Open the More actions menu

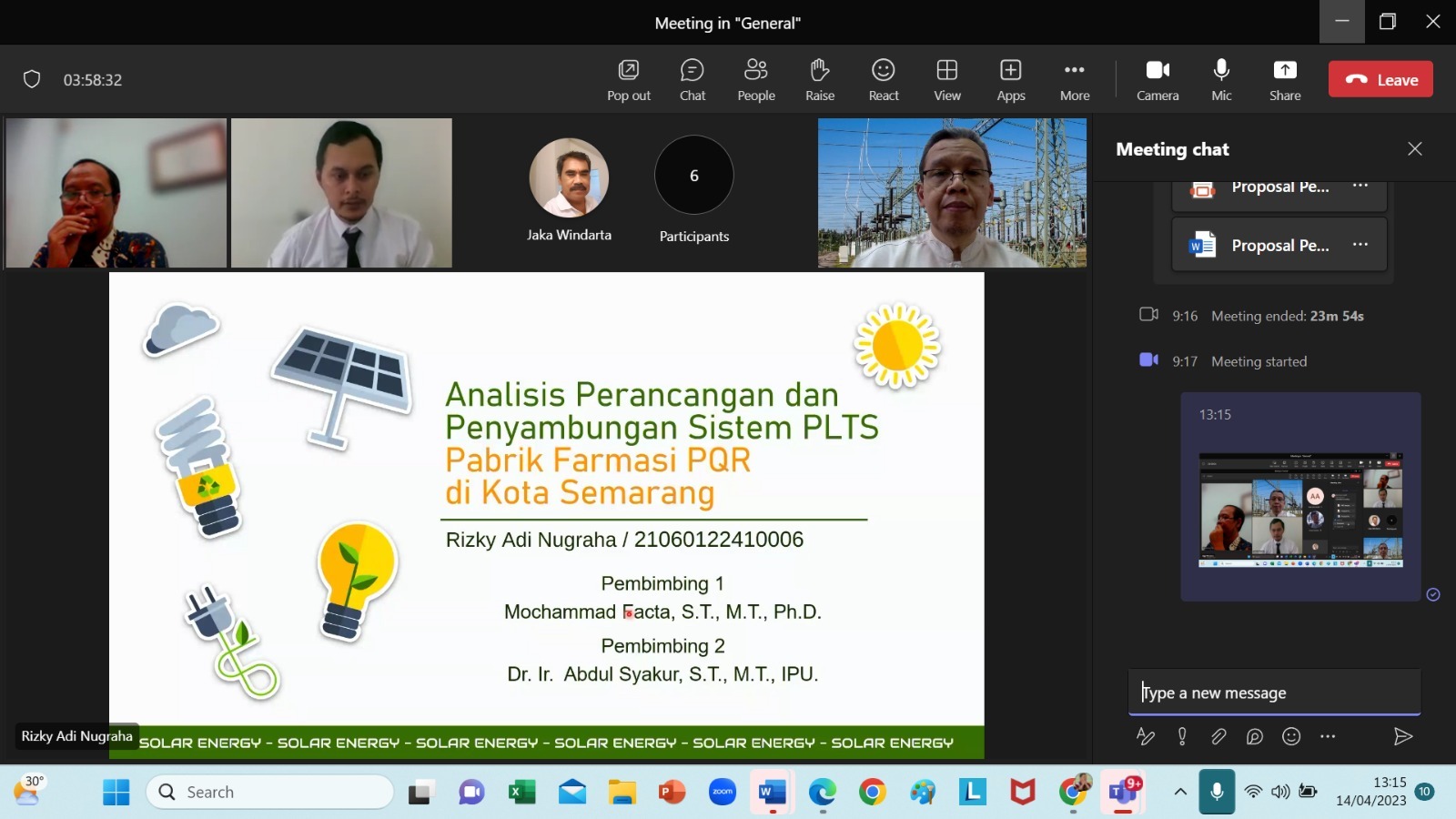click(1074, 79)
